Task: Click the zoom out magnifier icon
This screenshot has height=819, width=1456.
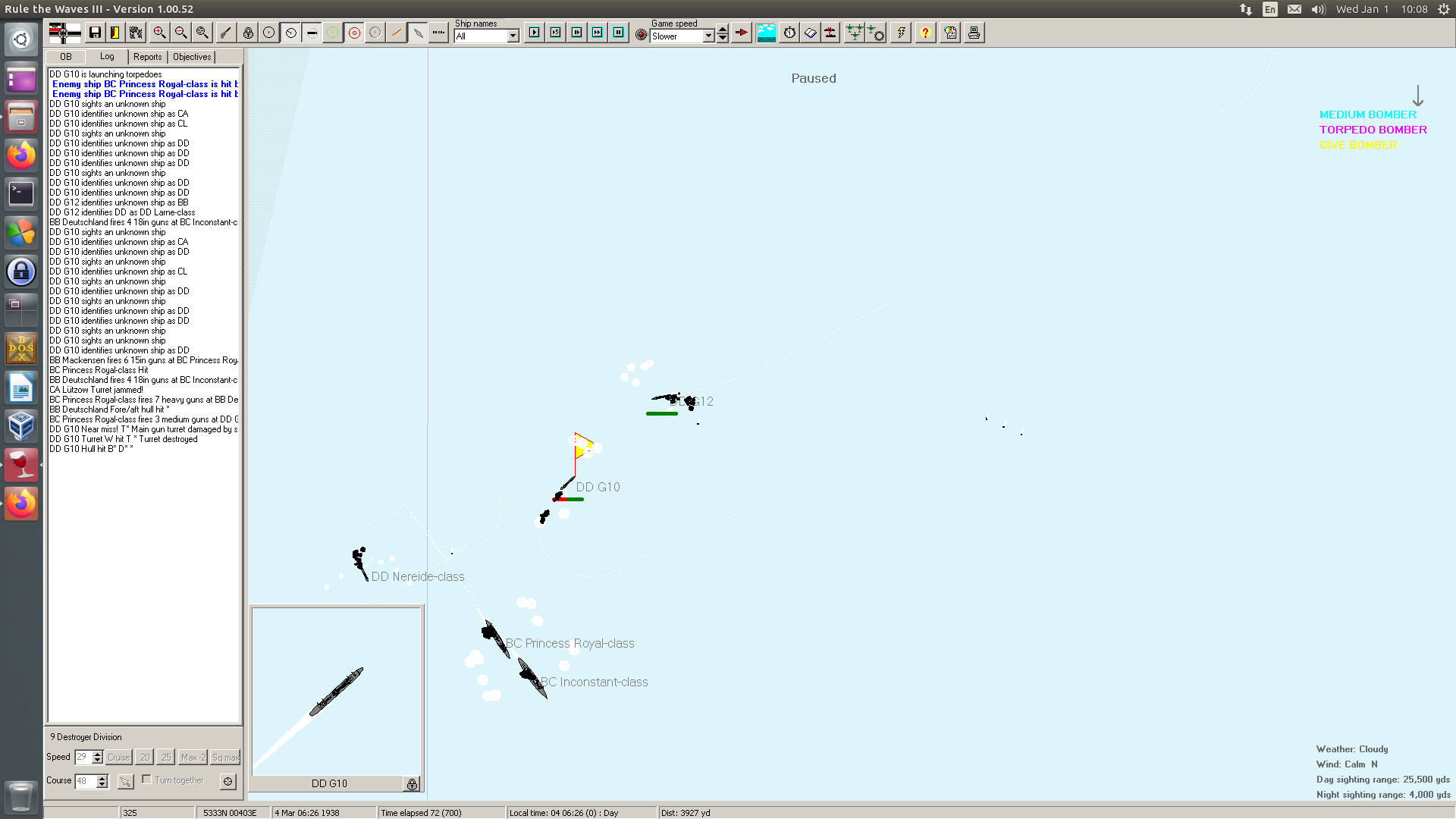Action: click(x=180, y=33)
